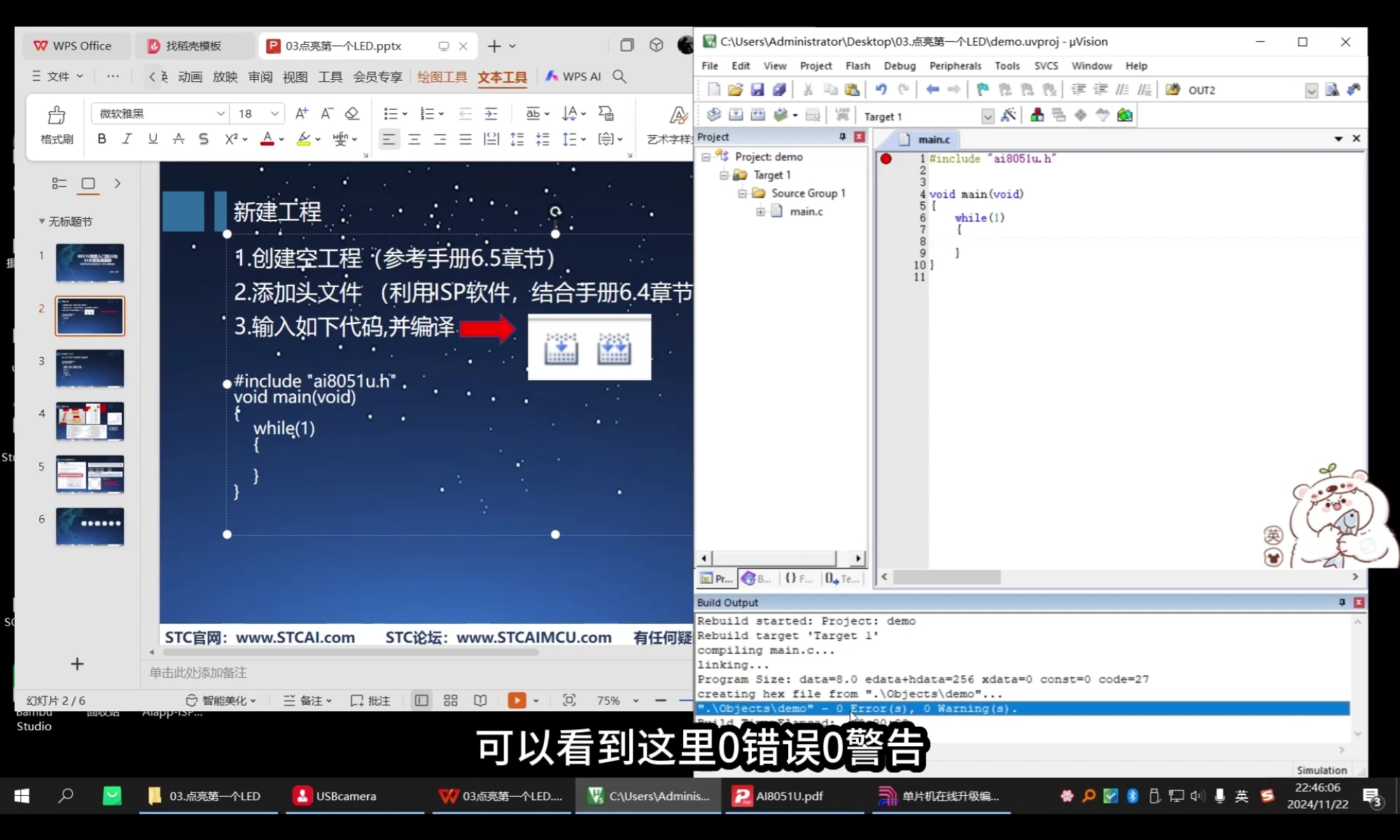Image resolution: width=1400 pixels, height=840 pixels.
Task: Toggle bold formatting in WPS
Action: (102, 139)
